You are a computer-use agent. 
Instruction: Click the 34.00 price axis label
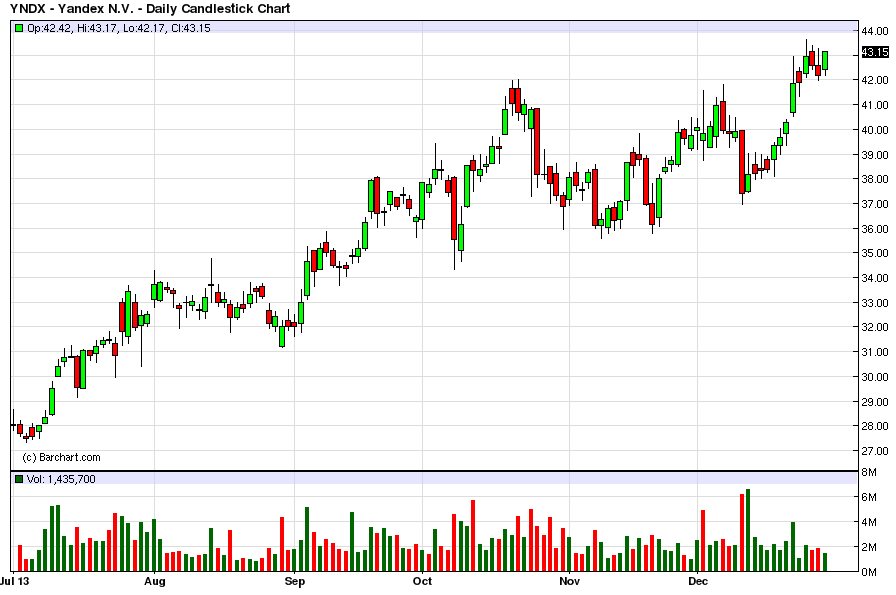pyautogui.click(x=875, y=278)
